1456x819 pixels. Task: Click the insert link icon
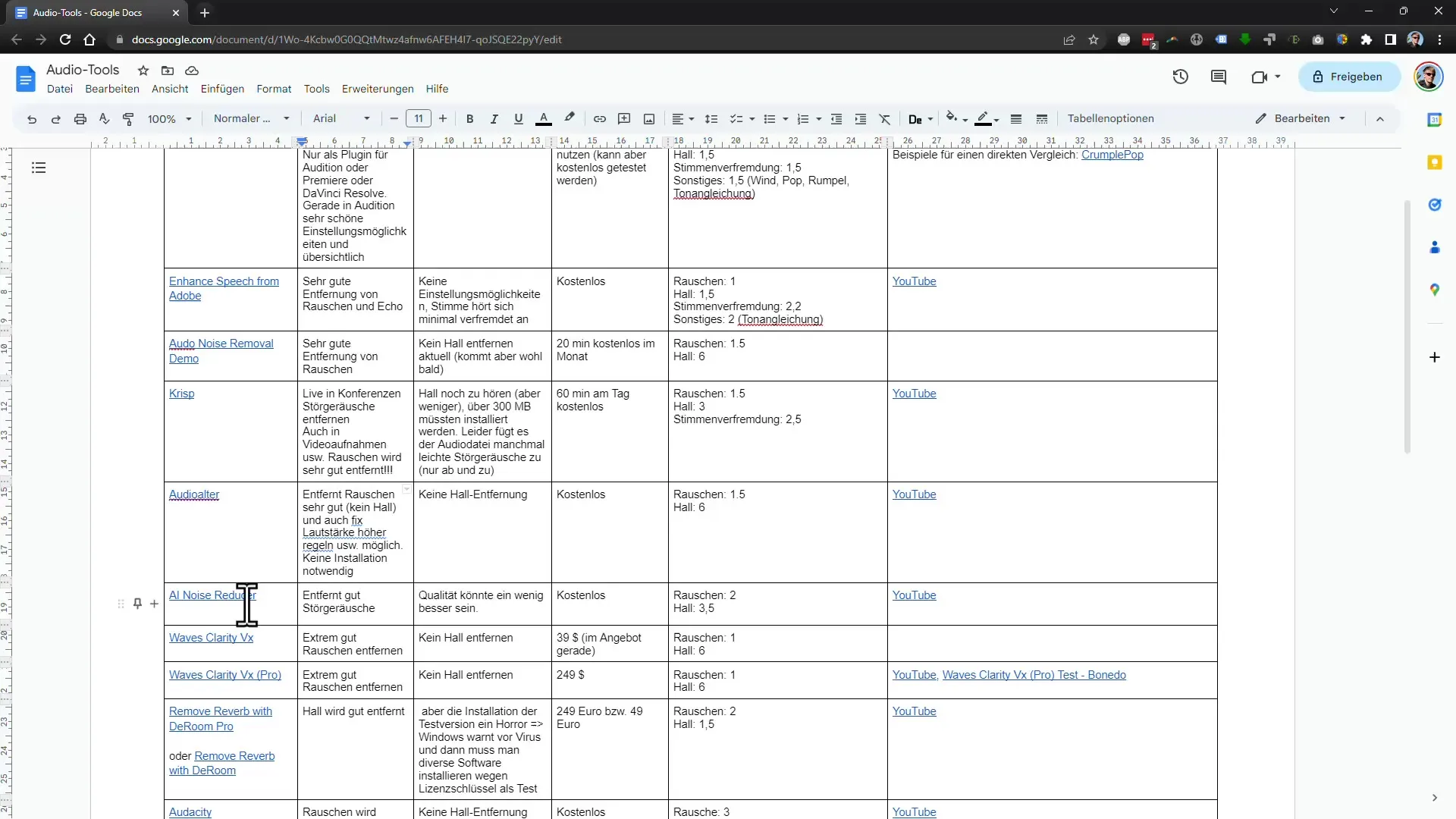click(x=598, y=118)
